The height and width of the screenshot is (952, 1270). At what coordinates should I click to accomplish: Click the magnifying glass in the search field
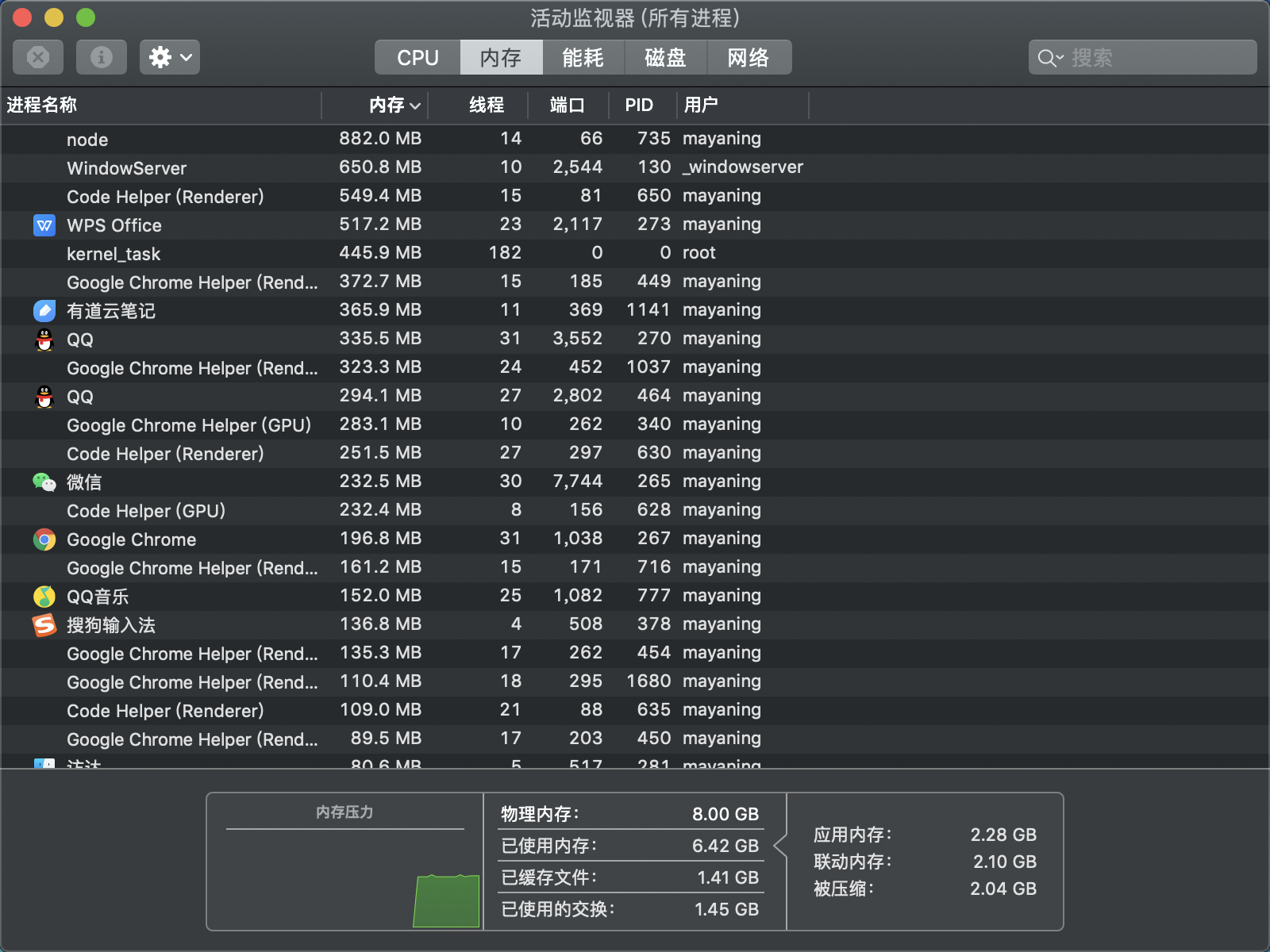pos(1048,57)
